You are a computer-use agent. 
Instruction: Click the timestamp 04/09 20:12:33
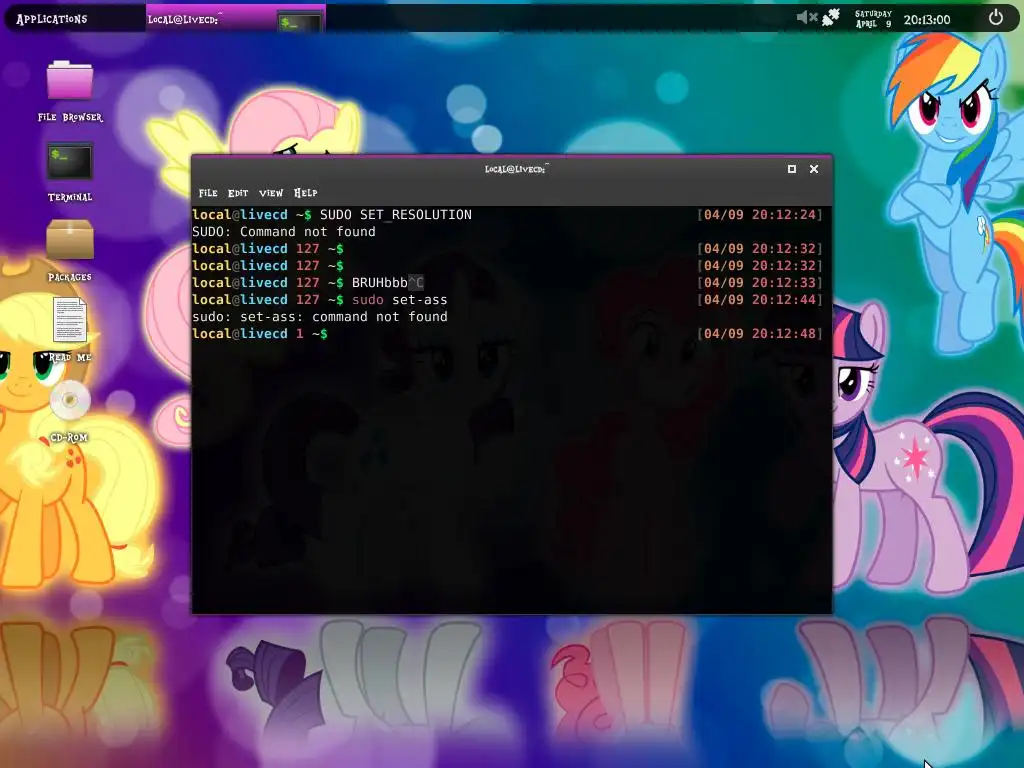pyautogui.click(x=760, y=283)
